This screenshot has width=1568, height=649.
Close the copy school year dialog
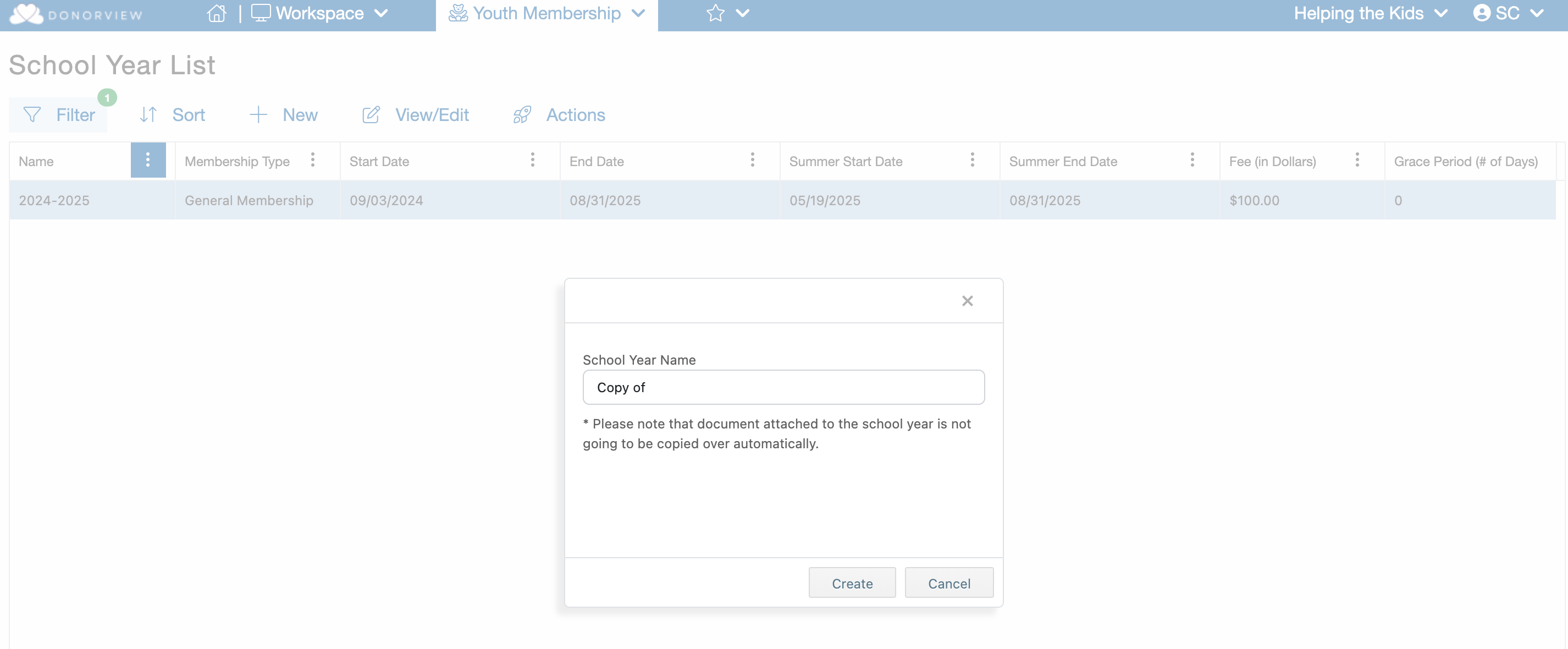pyautogui.click(x=967, y=301)
